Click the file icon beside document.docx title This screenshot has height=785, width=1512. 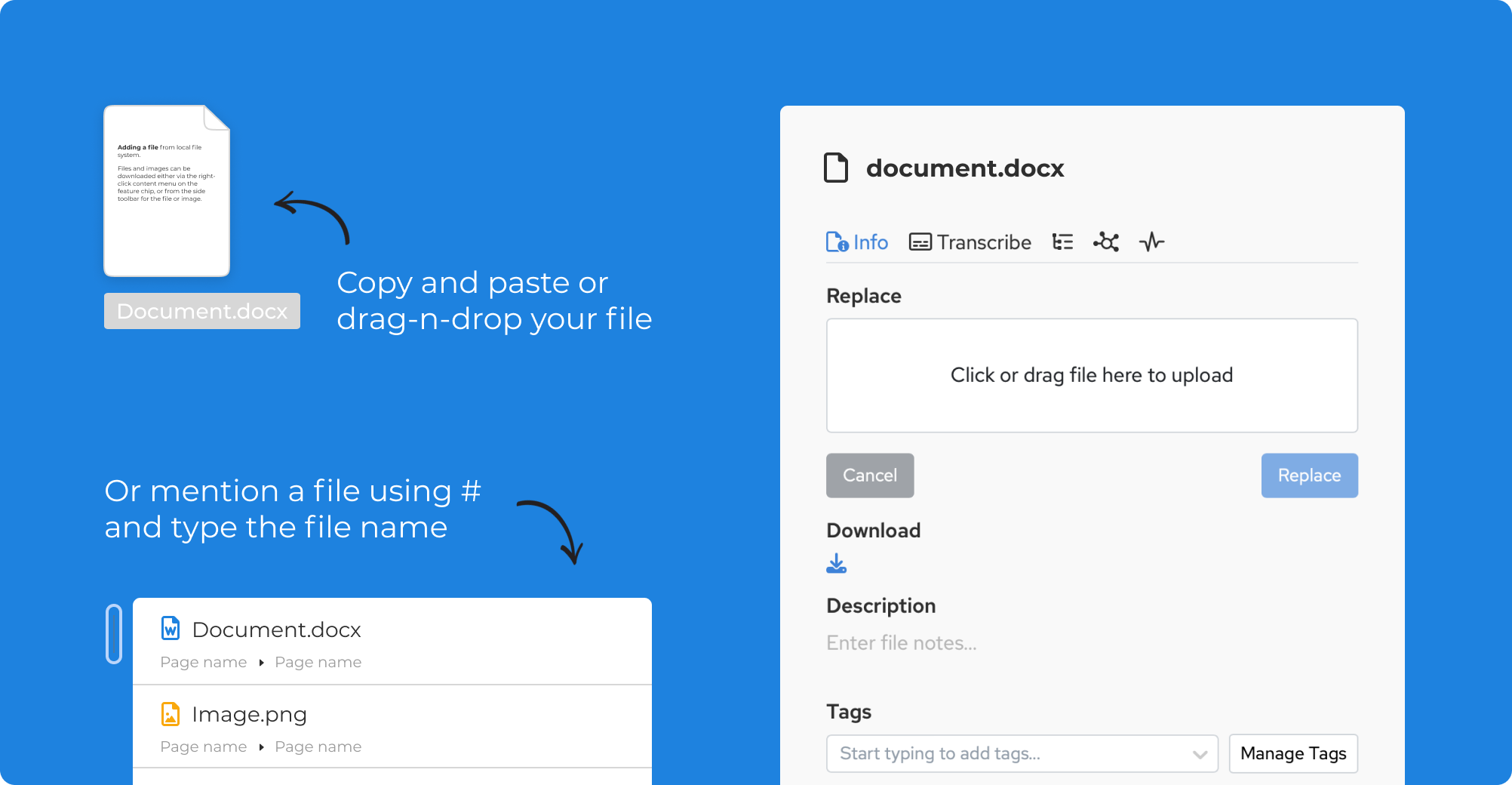pyautogui.click(x=835, y=168)
